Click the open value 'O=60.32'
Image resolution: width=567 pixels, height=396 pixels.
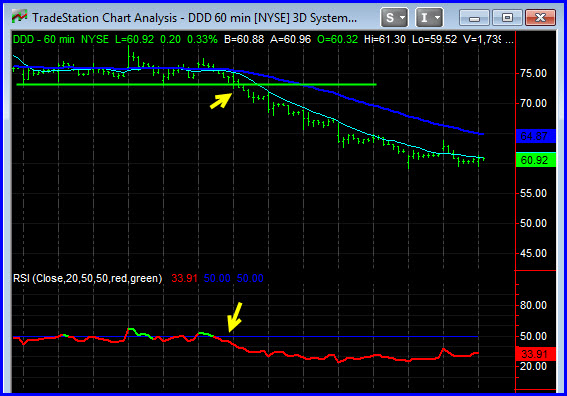pos(337,39)
